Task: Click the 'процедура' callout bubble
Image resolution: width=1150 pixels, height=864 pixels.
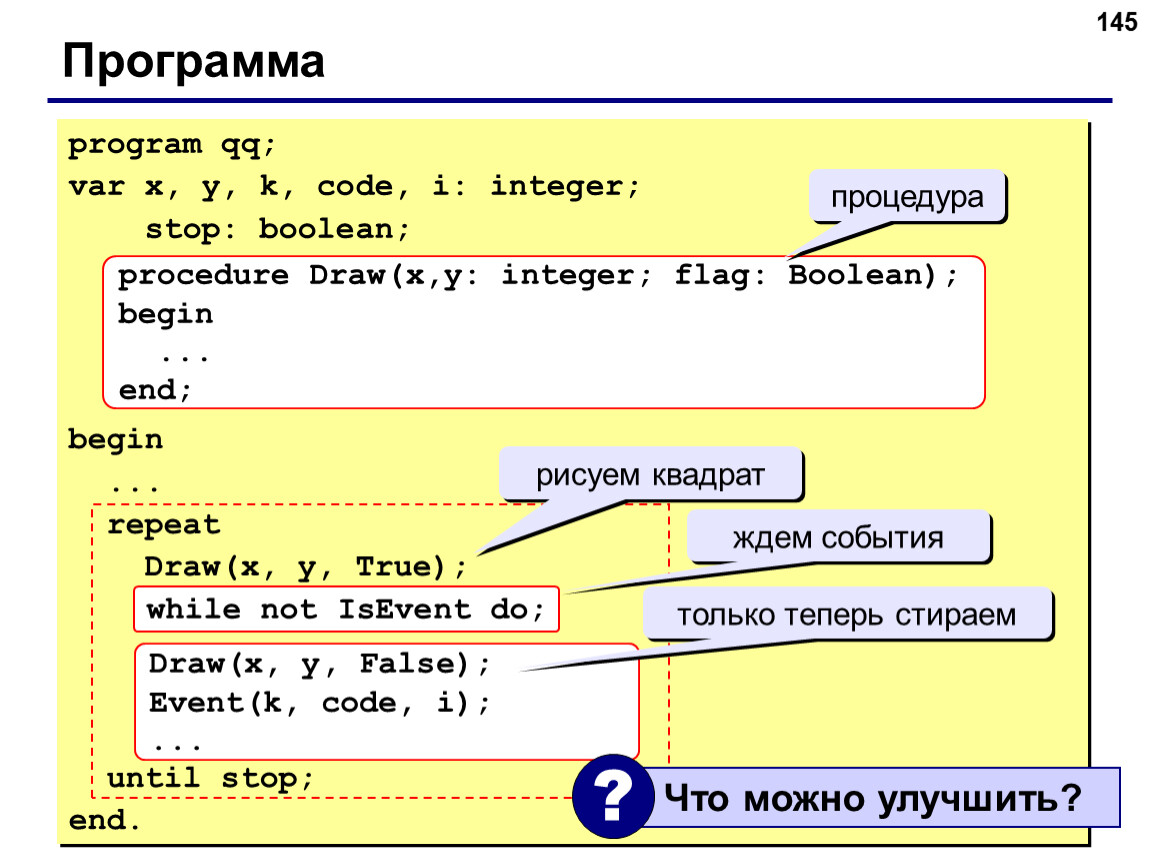Action: (x=907, y=197)
